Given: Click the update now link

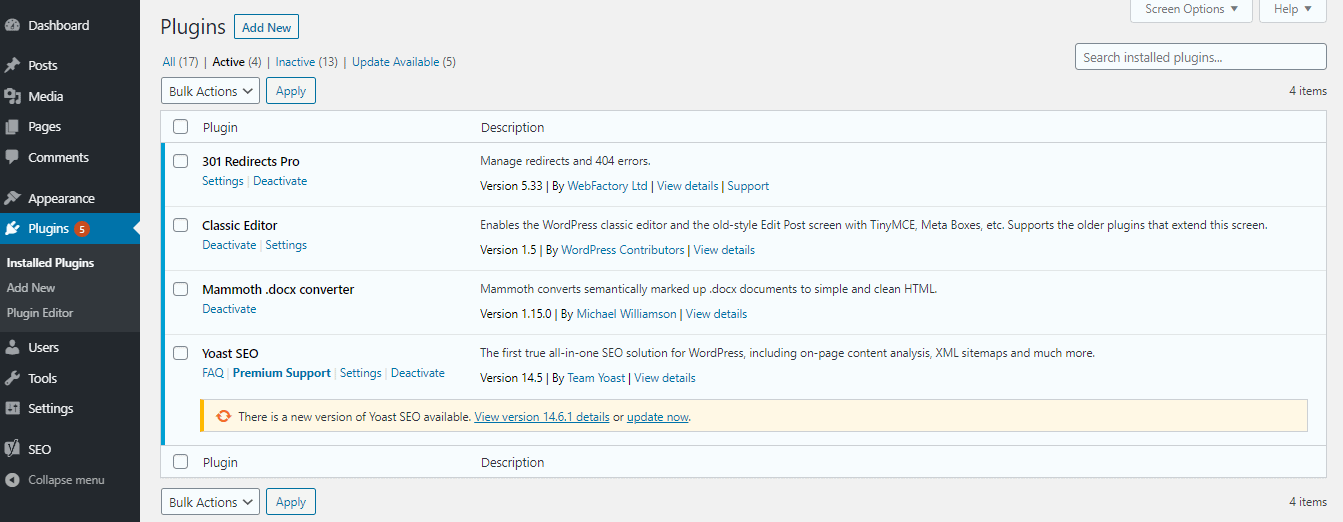Looking at the screenshot, I should 658,417.
